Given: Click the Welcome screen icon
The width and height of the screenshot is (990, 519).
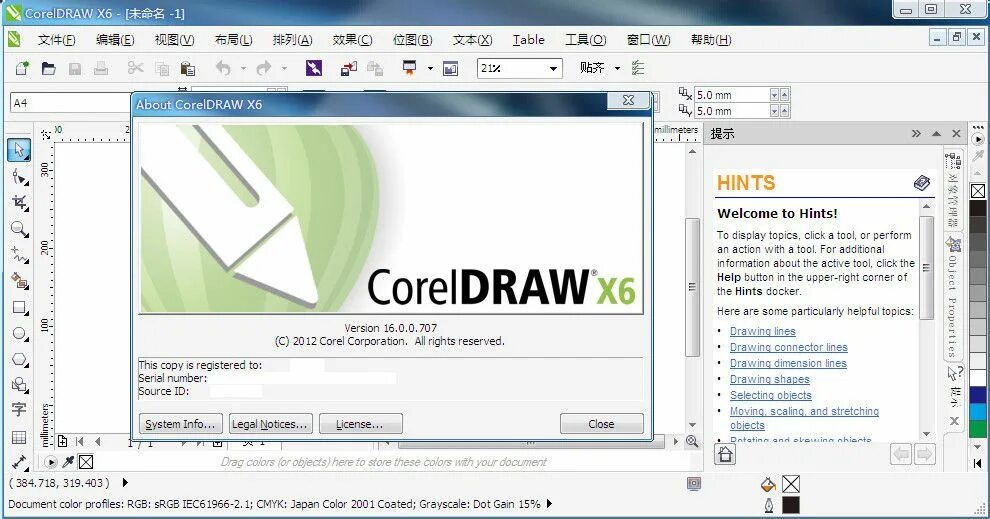Looking at the screenshot, I should point(451,68).
